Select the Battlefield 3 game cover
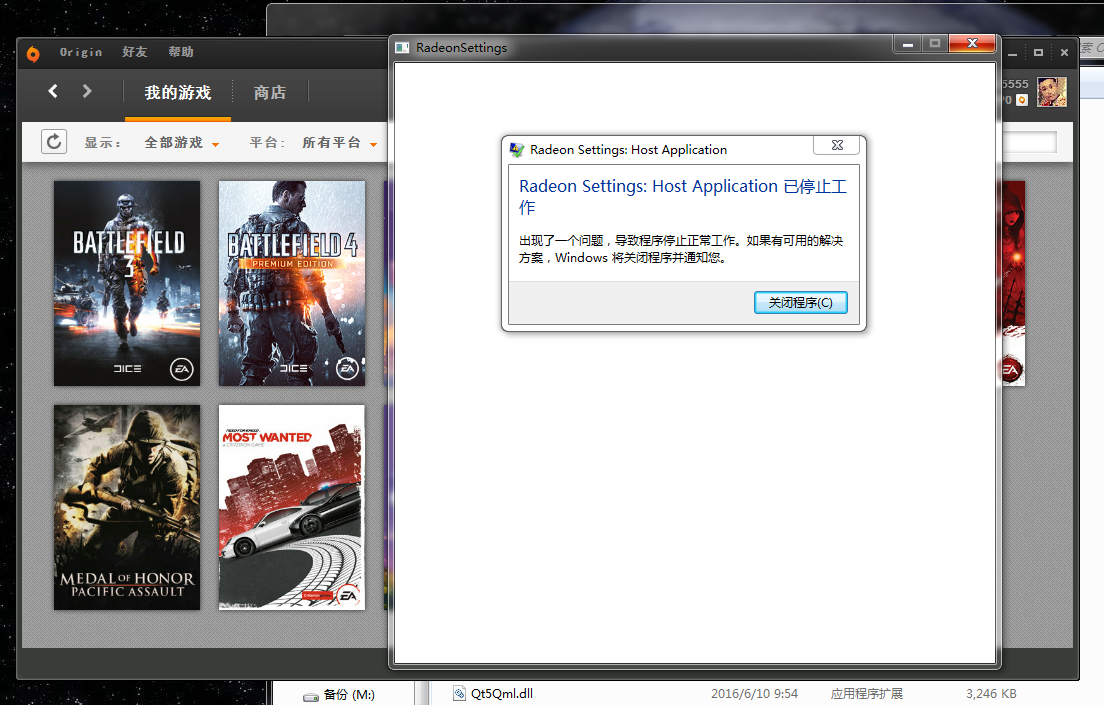Viewport: 1104px width, 705px height. click(x=127, y=283)
